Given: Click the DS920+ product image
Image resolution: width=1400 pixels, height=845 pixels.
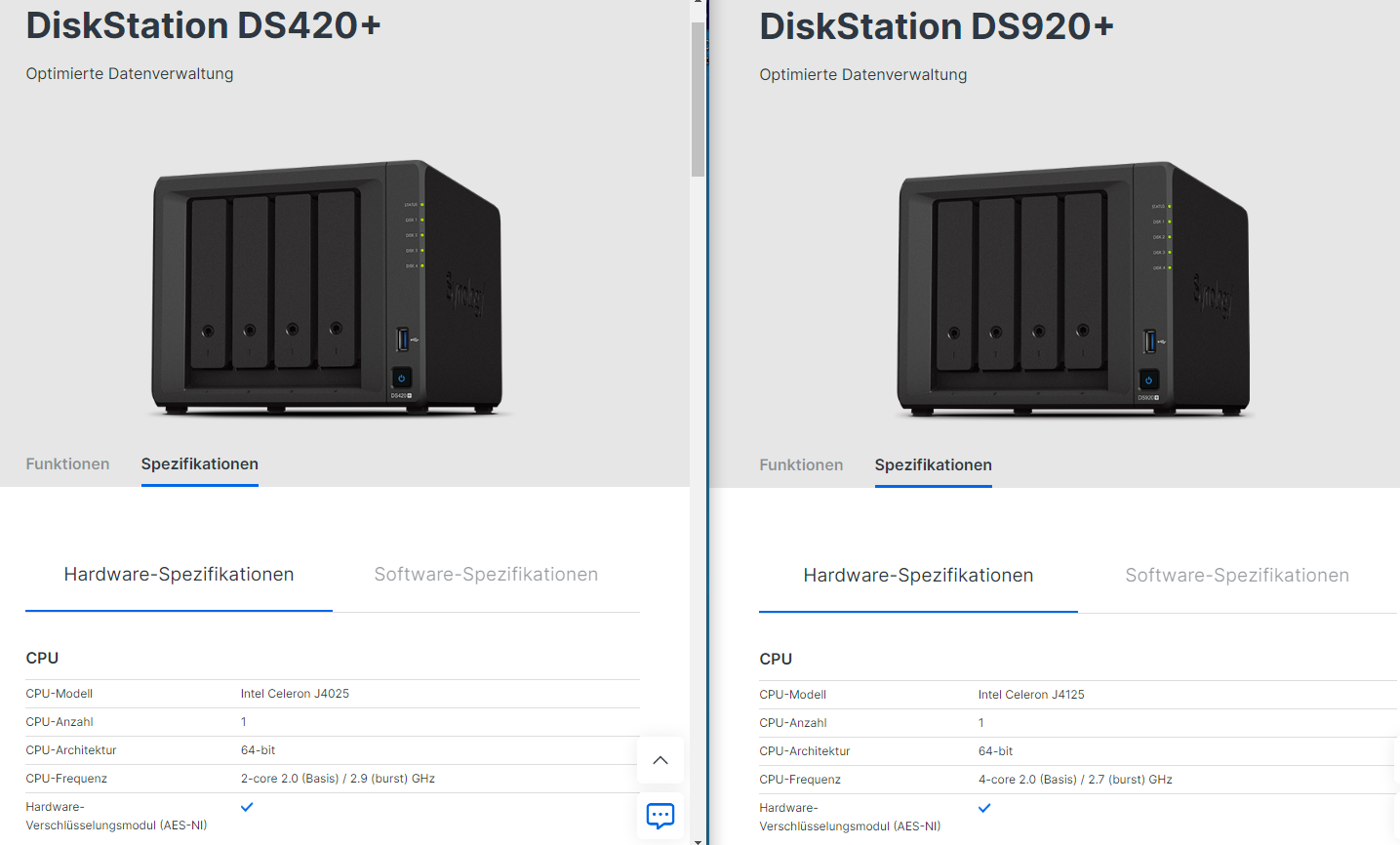Looking at the screenshot, I should (x=1073, y=291).
